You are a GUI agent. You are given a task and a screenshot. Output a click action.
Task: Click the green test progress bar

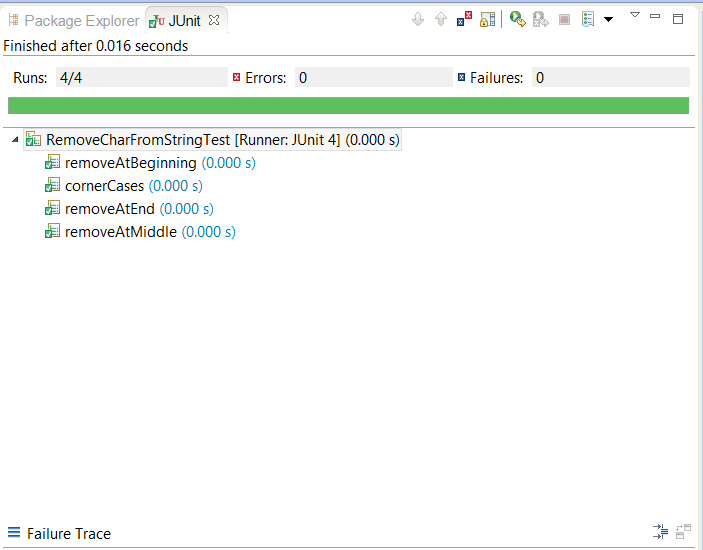(x=348, y=106)
